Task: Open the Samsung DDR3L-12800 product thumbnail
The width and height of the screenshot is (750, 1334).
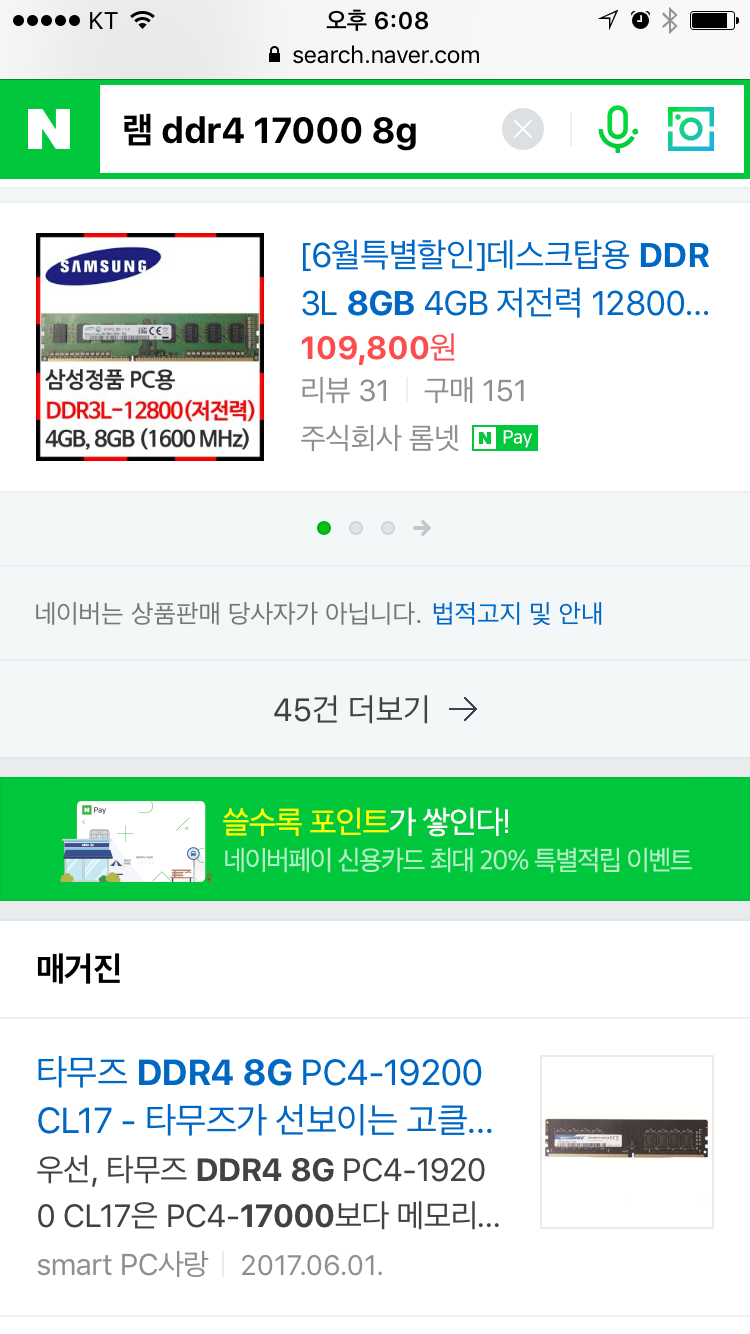Action: [x=150, y=347]
